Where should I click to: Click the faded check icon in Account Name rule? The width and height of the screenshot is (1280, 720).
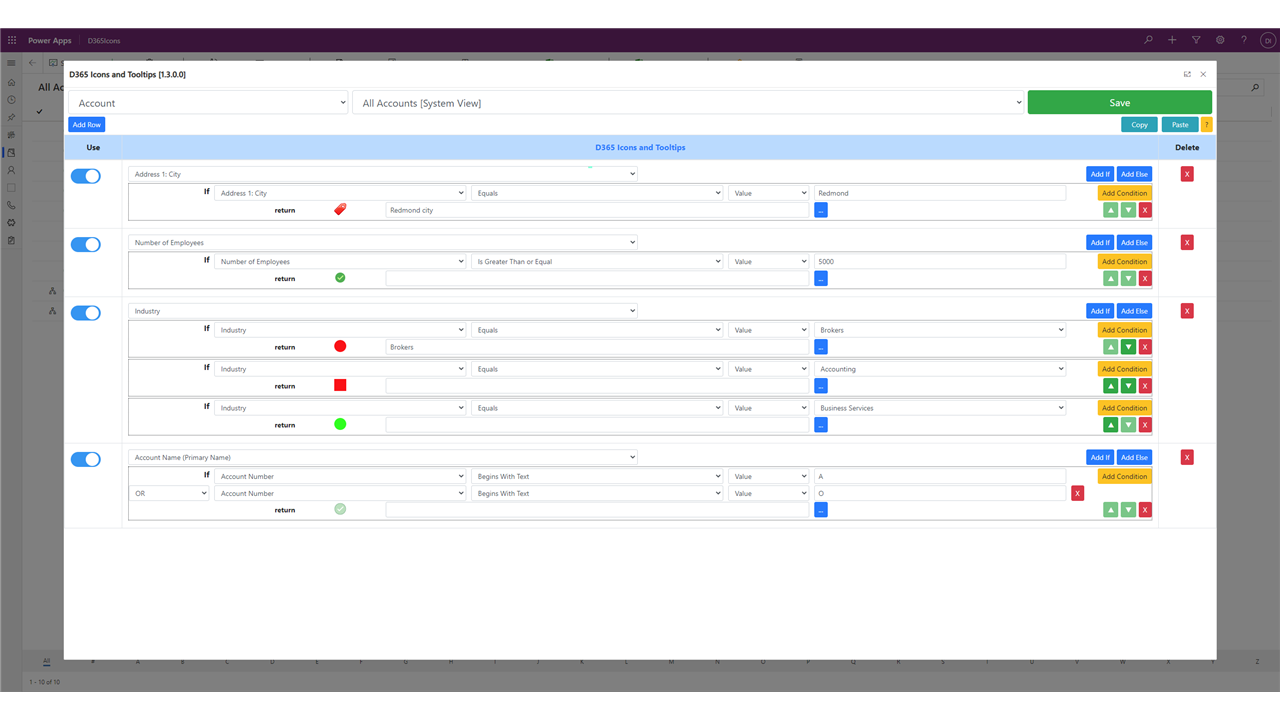(340, 509)
